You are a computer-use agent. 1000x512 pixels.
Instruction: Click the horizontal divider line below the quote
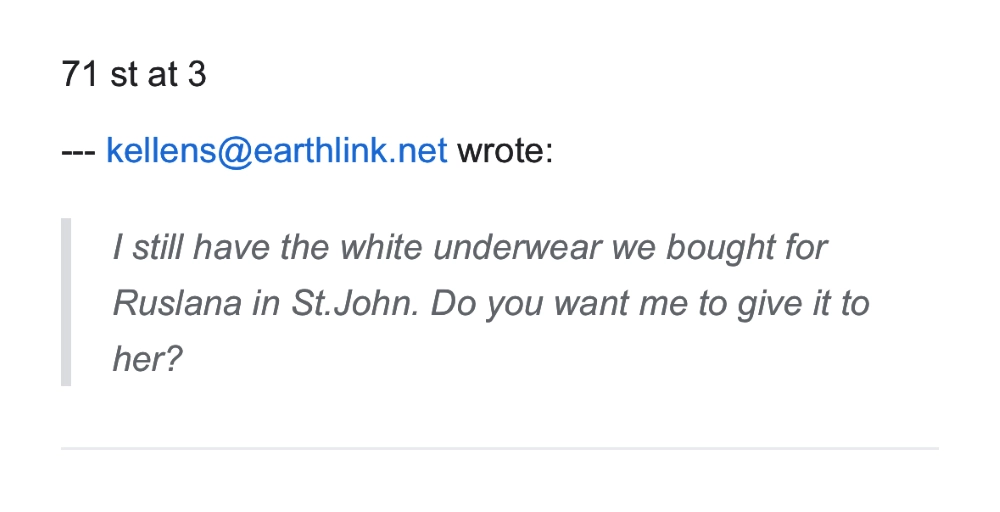(500, 448)
